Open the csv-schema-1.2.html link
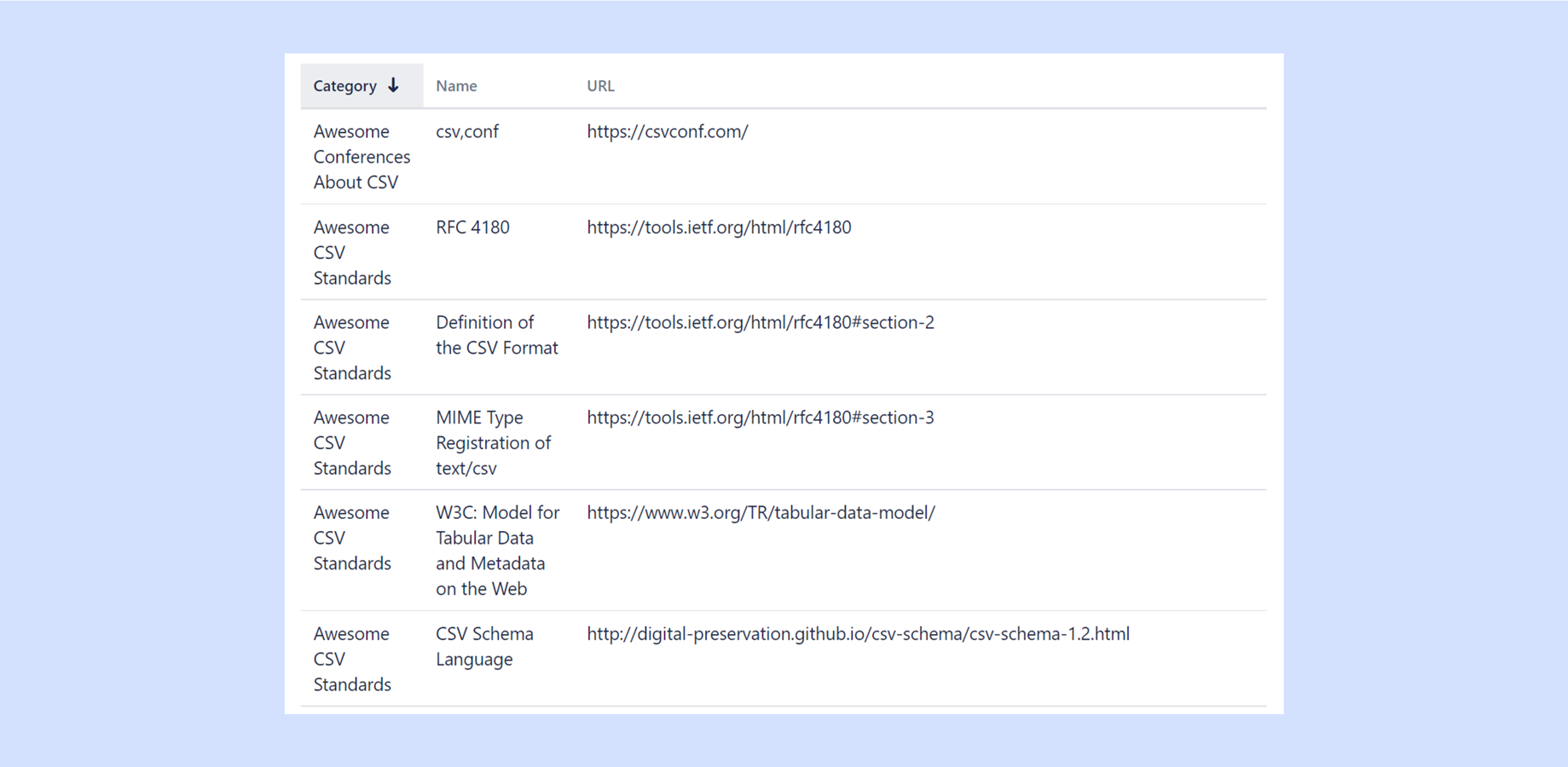 tap(858, 634)
